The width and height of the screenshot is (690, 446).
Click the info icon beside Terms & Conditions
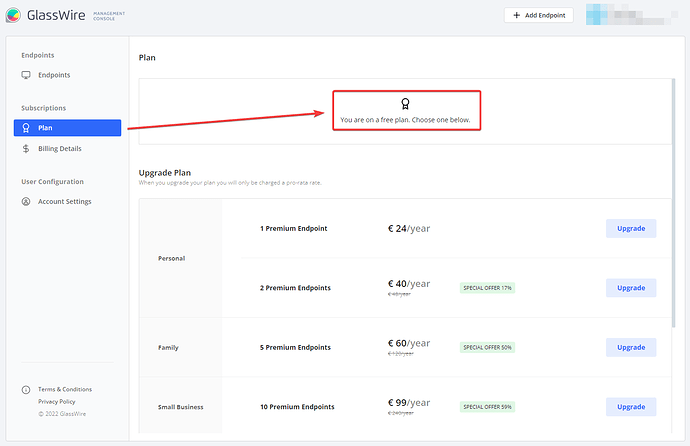[x=26, y=389]
